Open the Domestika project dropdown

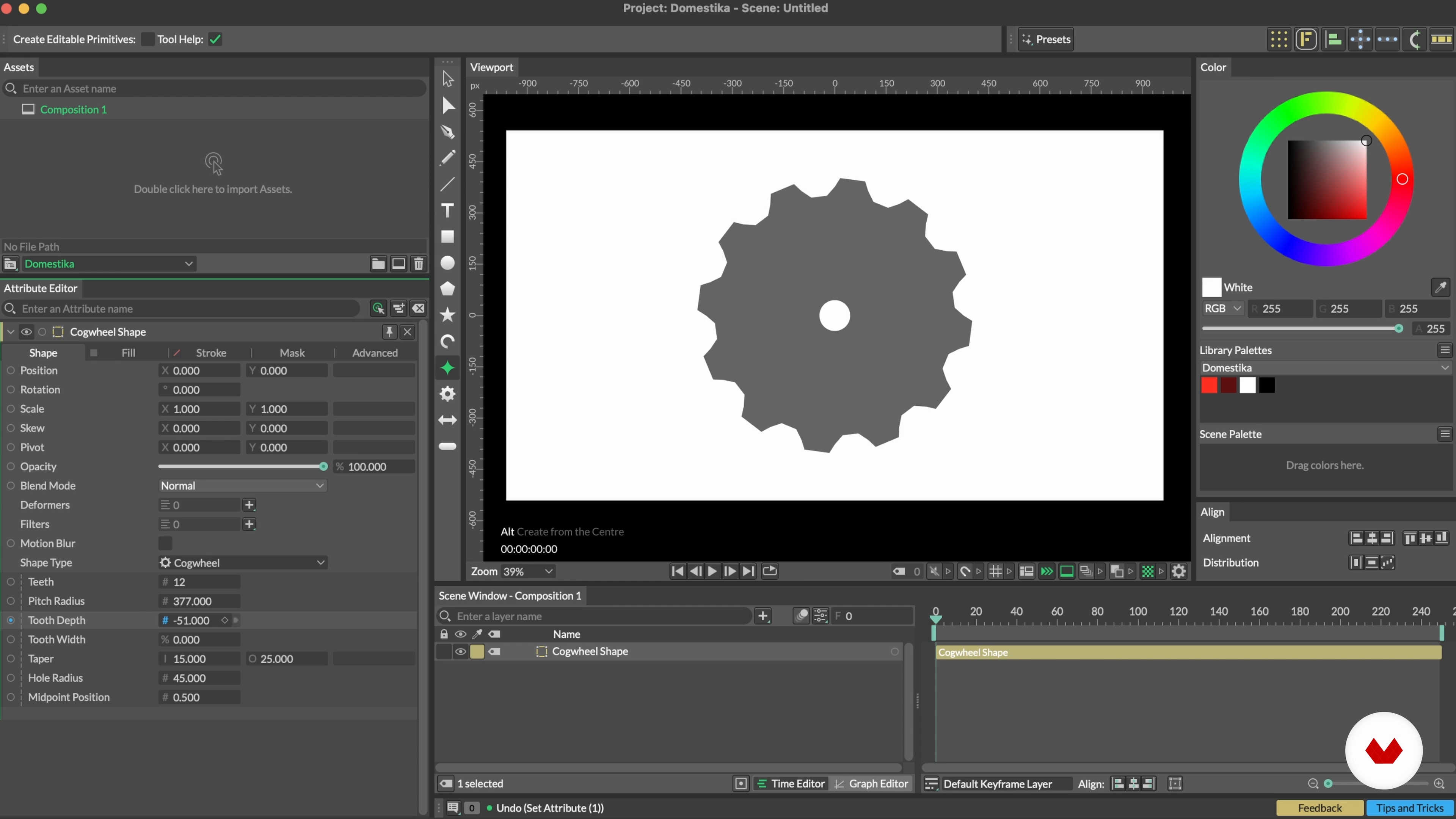108,264
